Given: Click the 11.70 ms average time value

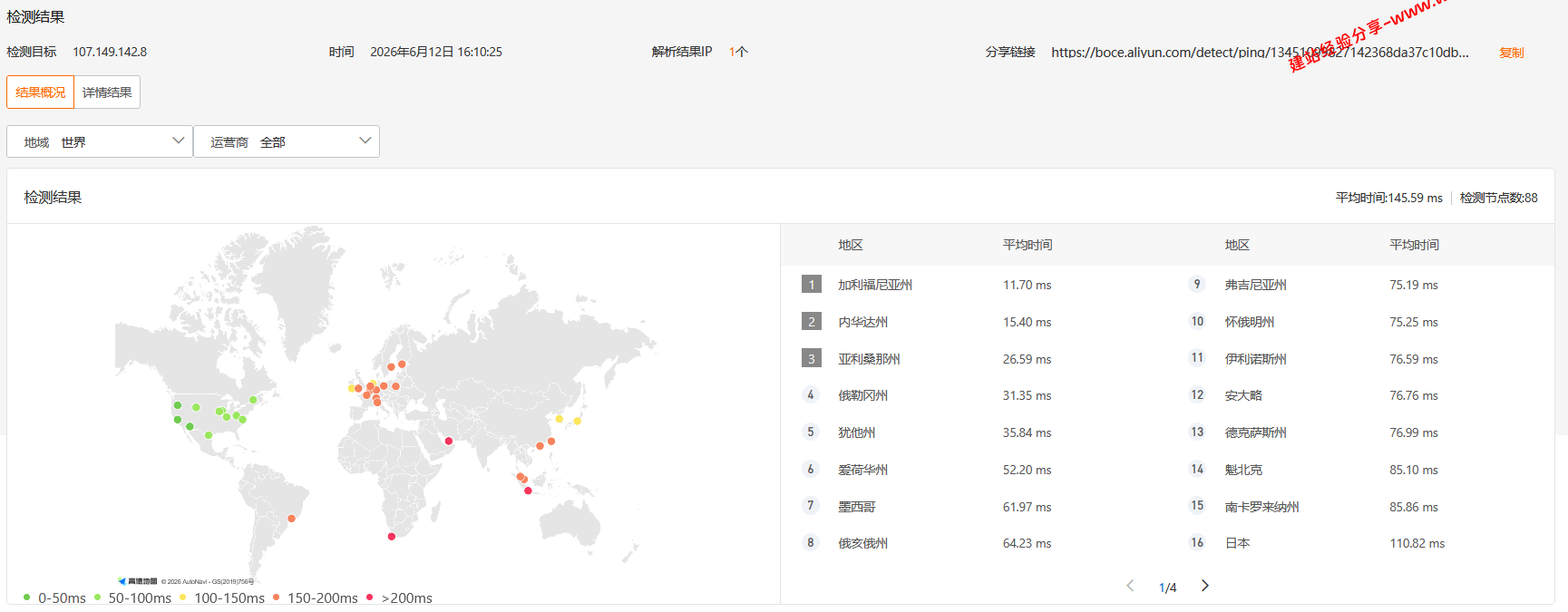Looking at the screenshot, I should (x=1027, y=285).
